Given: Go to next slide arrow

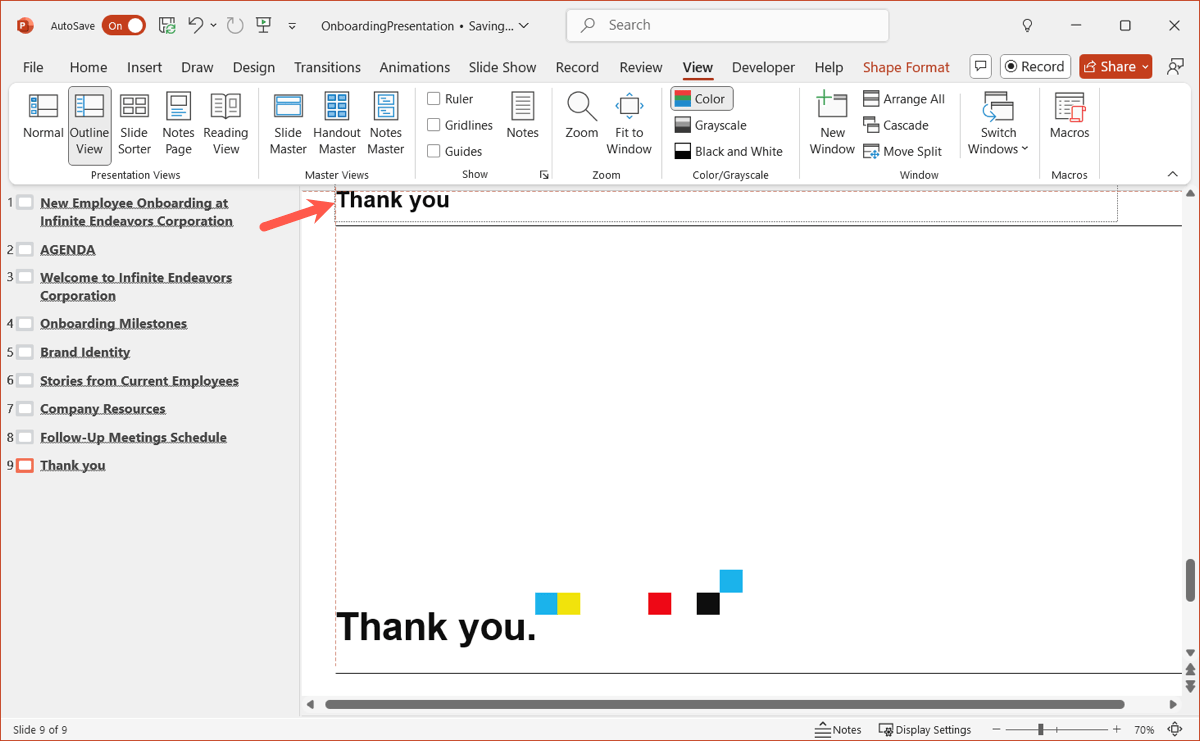Looking at the screenshot, I should [1190, 687].
